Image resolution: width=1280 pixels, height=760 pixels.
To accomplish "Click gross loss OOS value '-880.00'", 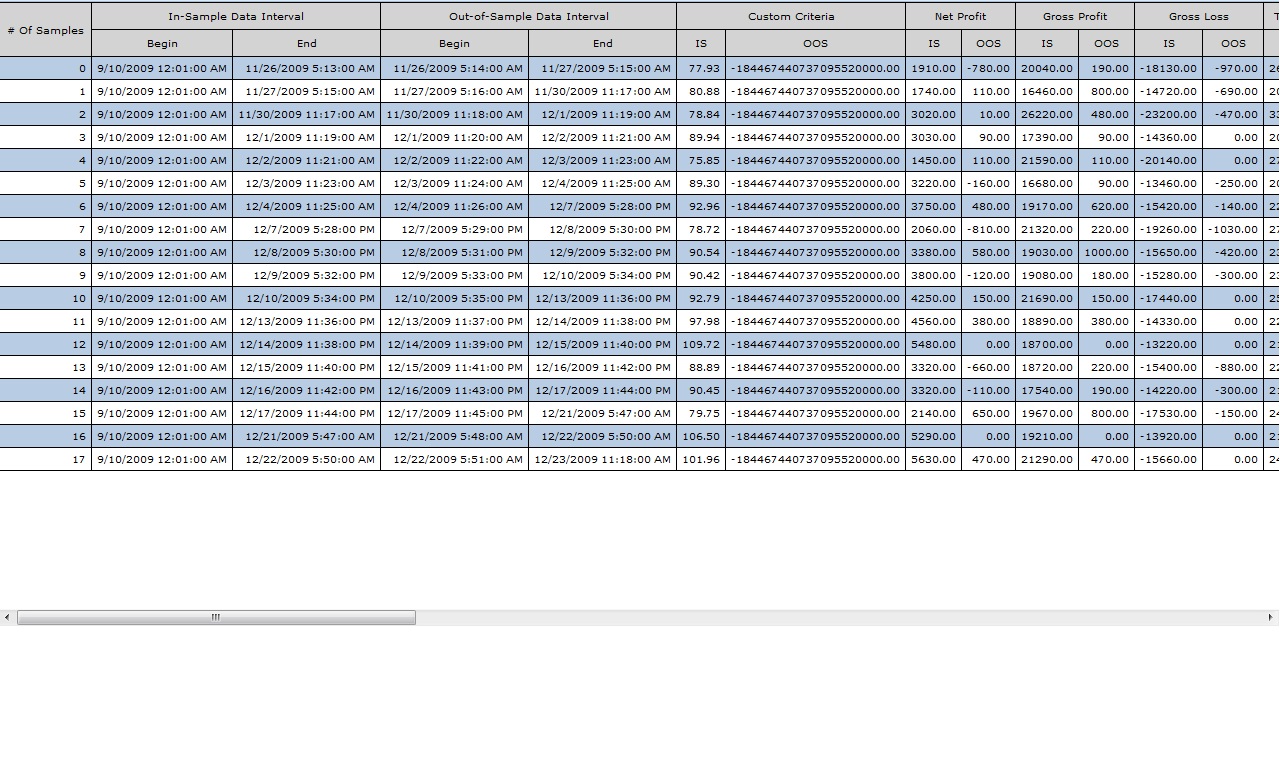I will pyautogui.click(x=1233, y=367).
